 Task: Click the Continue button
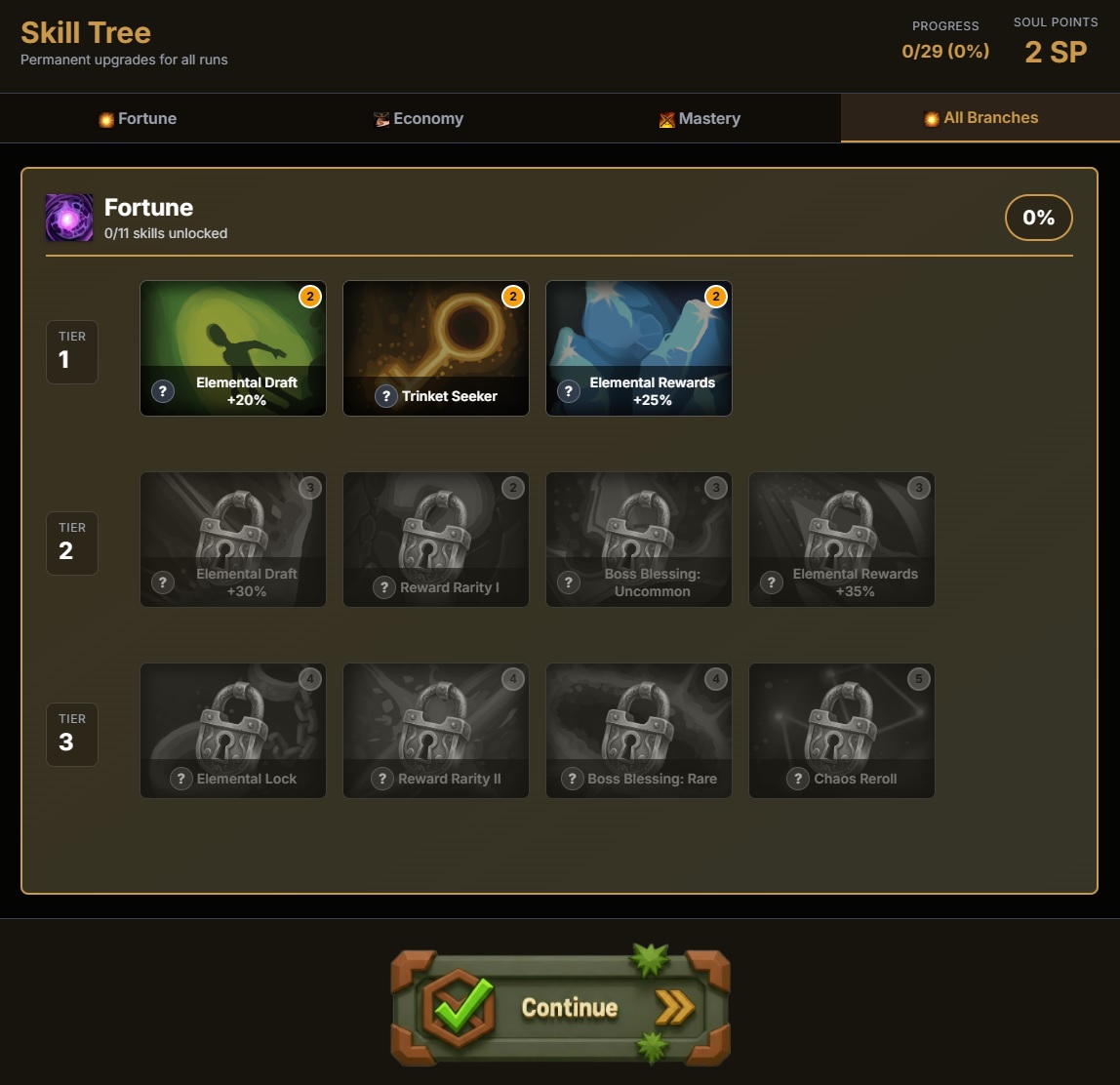tap(561, 1006)
